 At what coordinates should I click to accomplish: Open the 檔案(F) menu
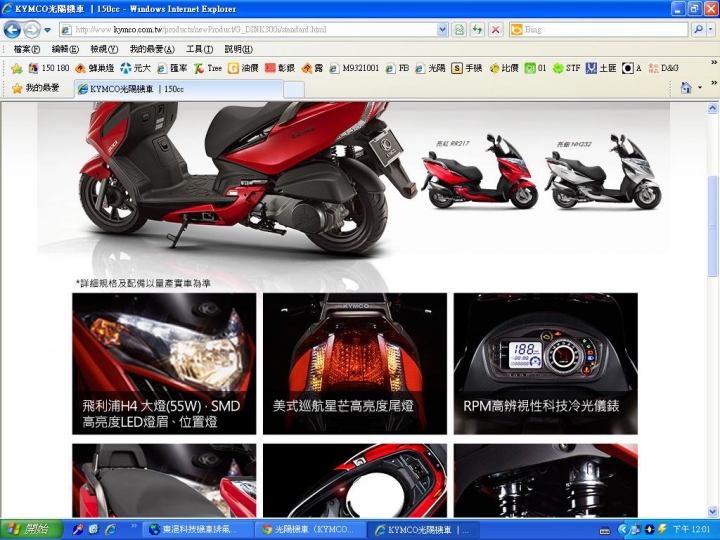27,49
